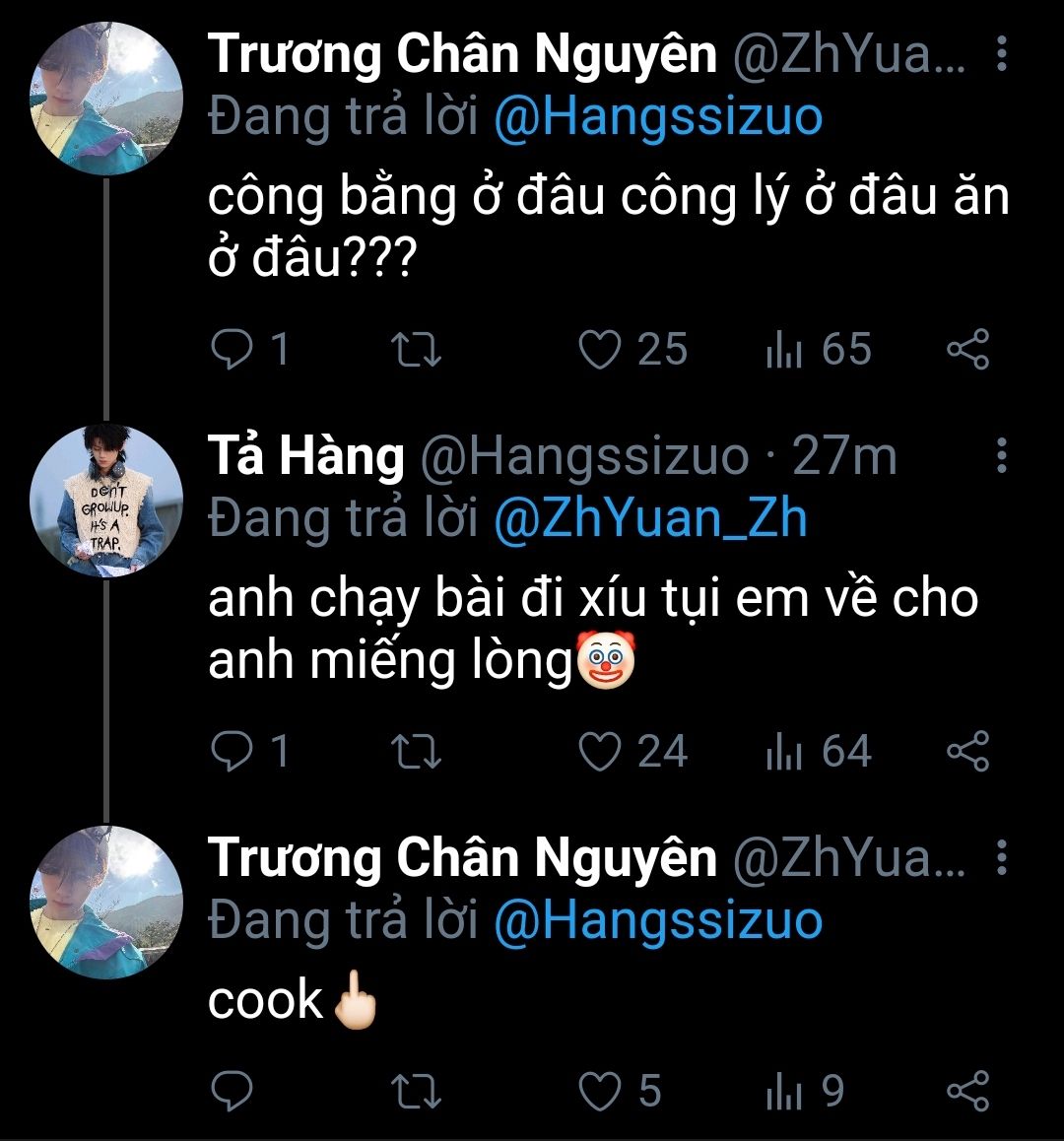
Task: Like the "cook" tweet with 5 likes
Action: pos(599,1092)
